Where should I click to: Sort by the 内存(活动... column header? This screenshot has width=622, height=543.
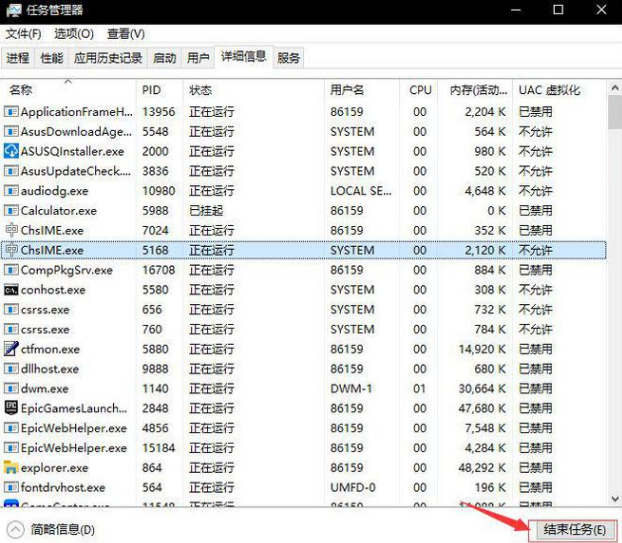(x=475, y=90)
